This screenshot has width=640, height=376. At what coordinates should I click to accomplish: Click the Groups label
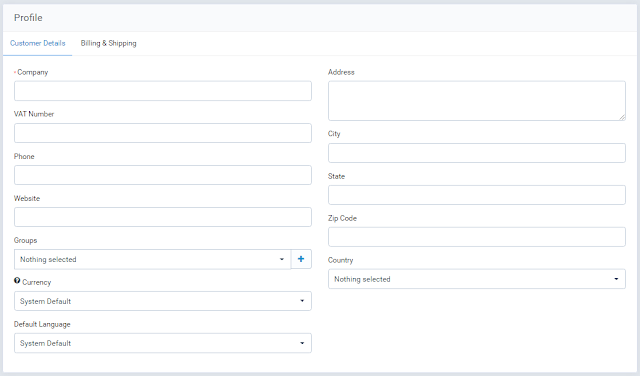point(25,240)
